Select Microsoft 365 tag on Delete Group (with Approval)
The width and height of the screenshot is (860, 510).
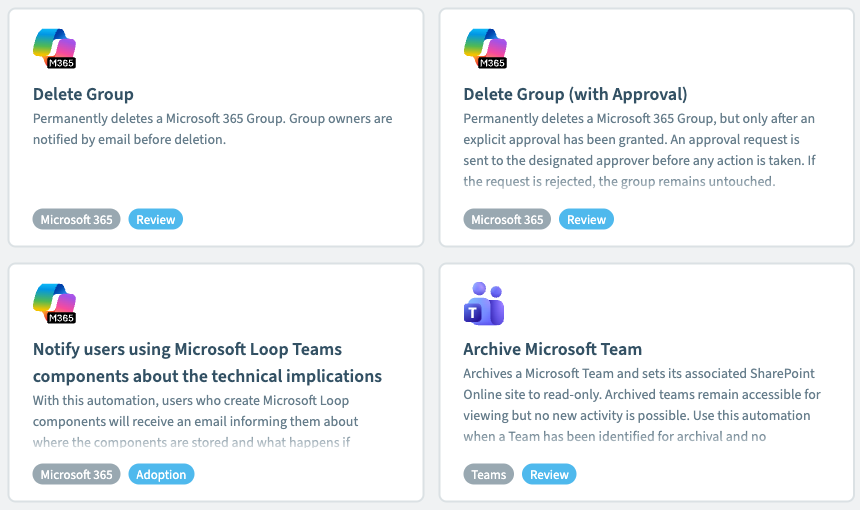(507, 219)
